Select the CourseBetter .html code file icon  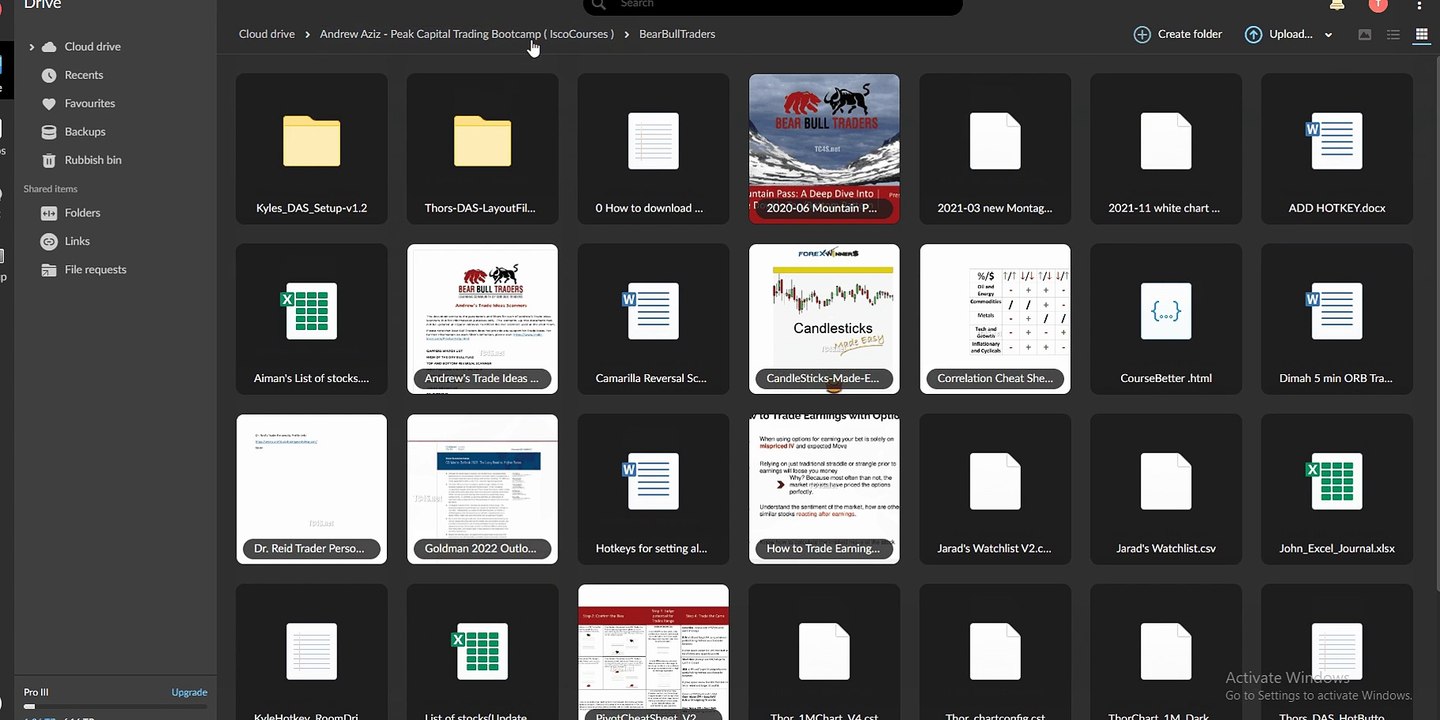click(x=1166, y=311)
